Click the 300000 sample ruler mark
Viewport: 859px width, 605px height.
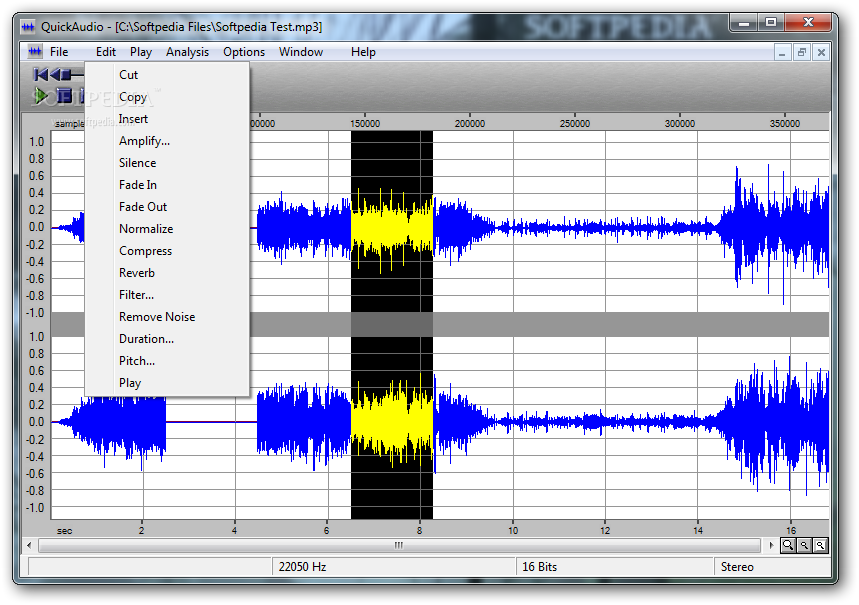[x=680, y=124]
